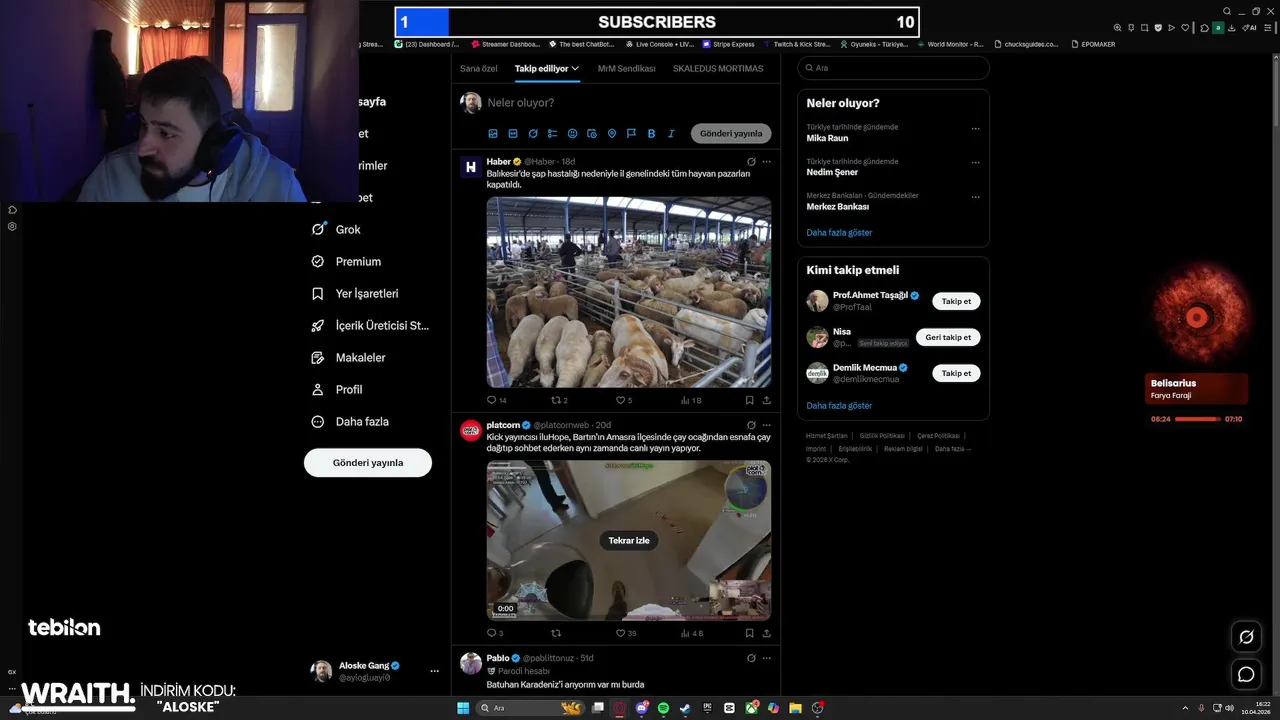The image size is (1280, 720).
Task: Click the X search box Ara
Action: [x=893, y=68]
